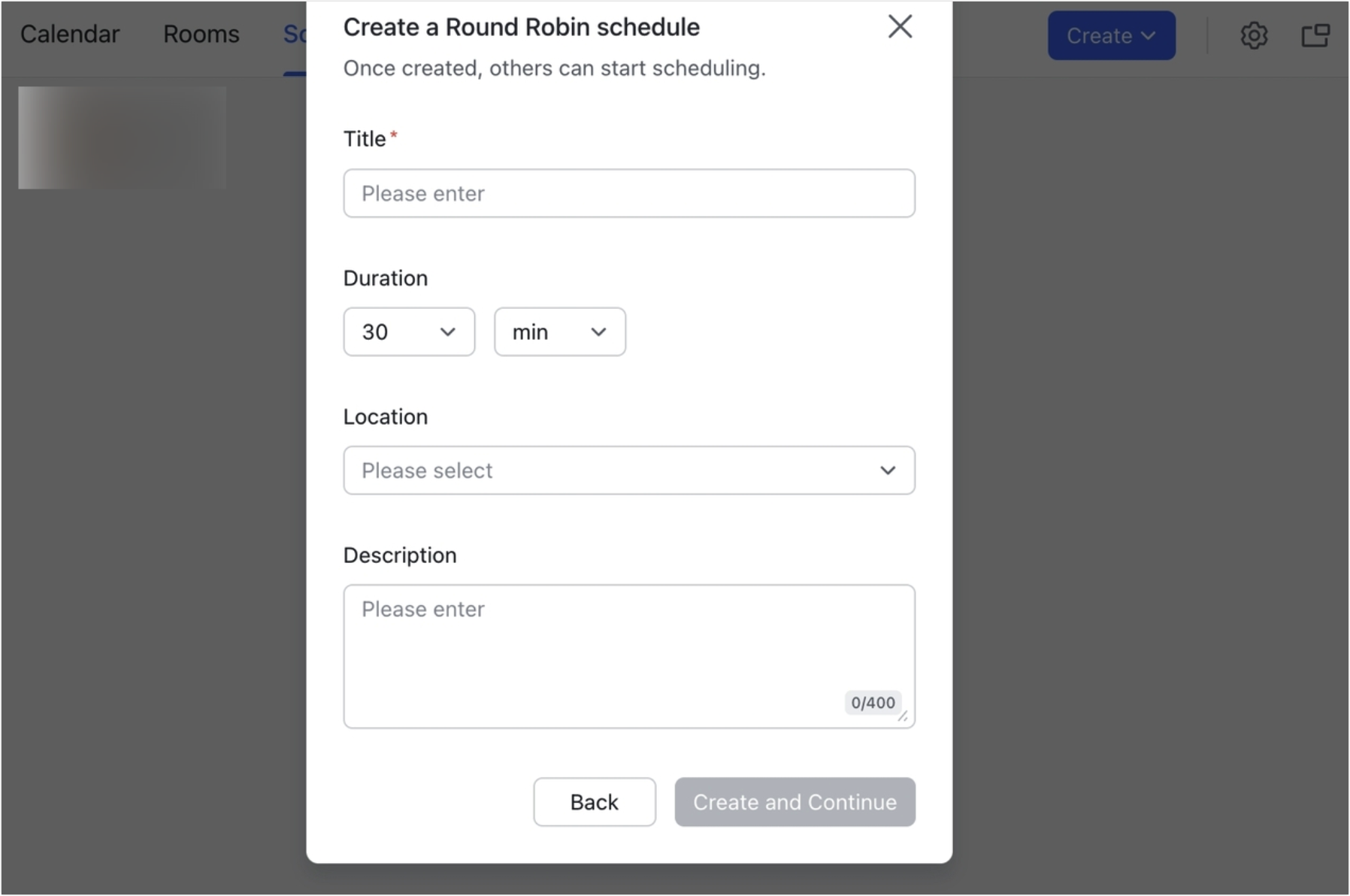
Task: Click the pop-out window icon
Action: (1315, 35)
